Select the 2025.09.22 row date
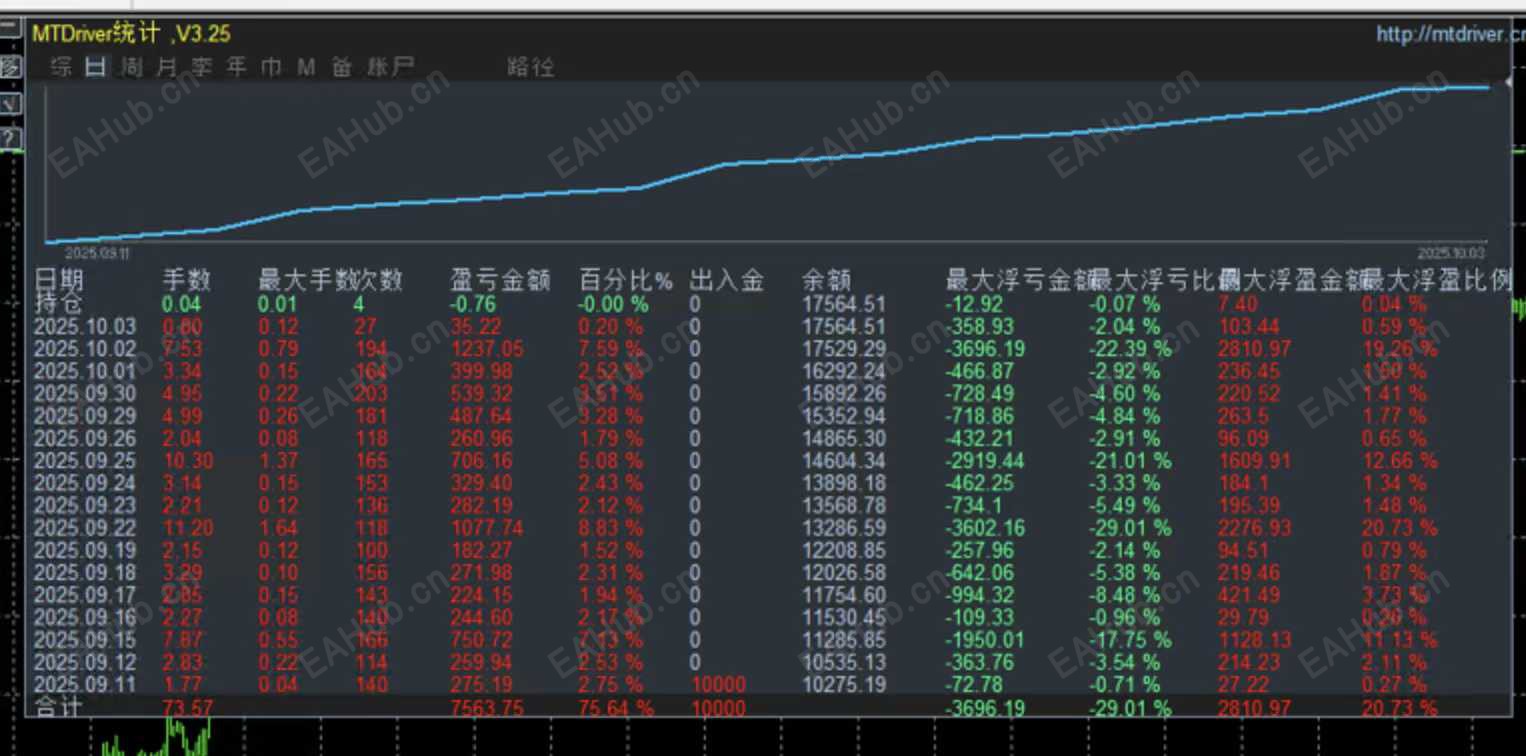This screenshot has height=756, width=1526. (x=85, y=528)
